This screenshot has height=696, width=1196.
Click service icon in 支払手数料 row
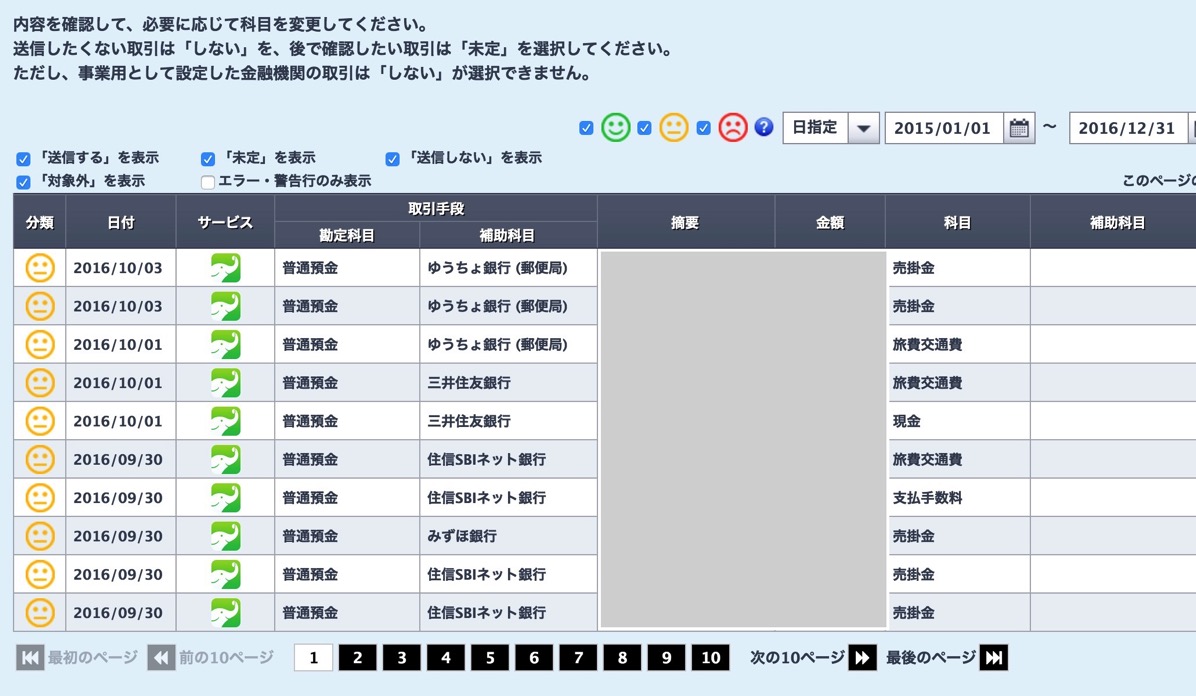(x=225, y=498)
